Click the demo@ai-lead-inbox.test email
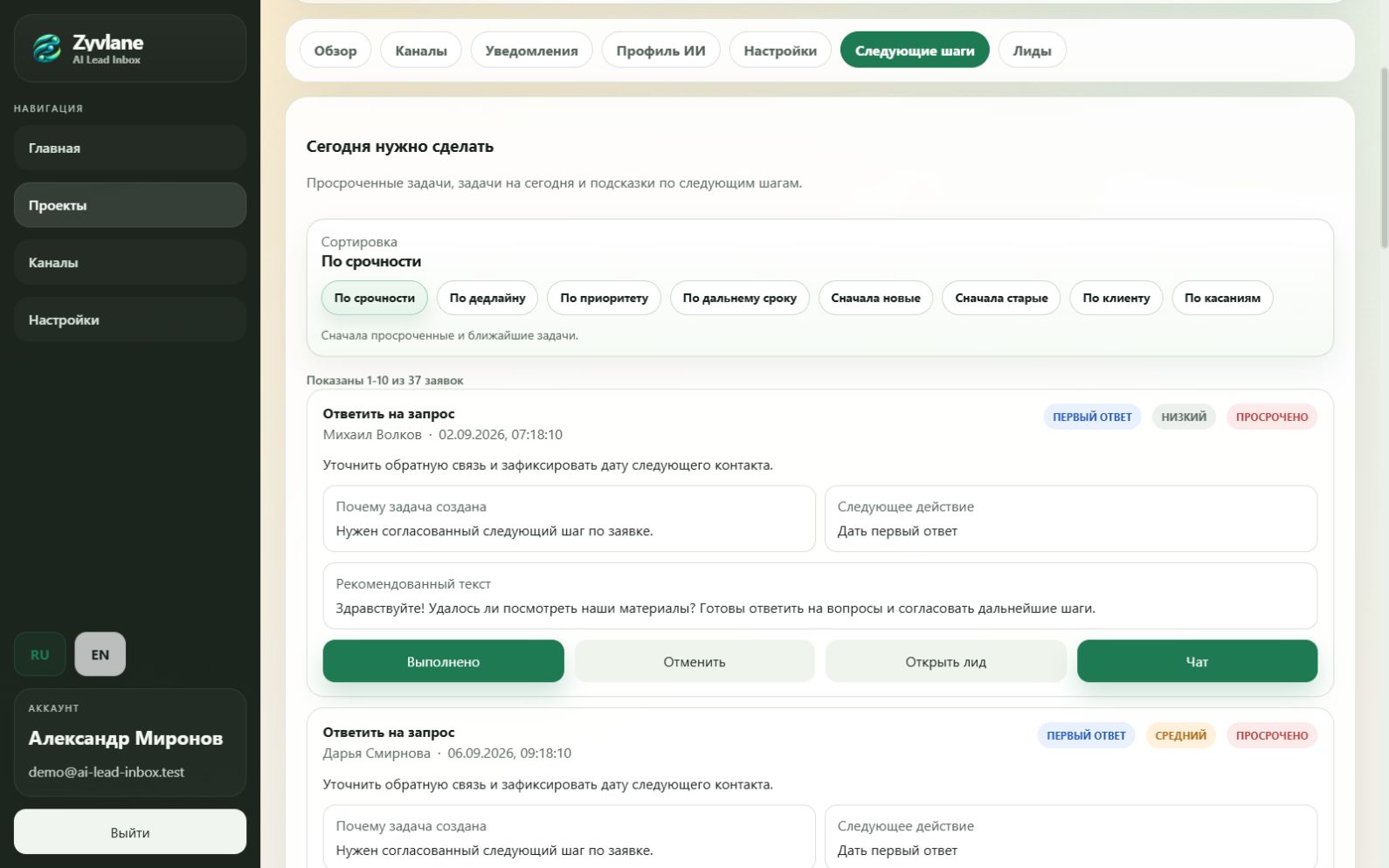 pos(107,772)
